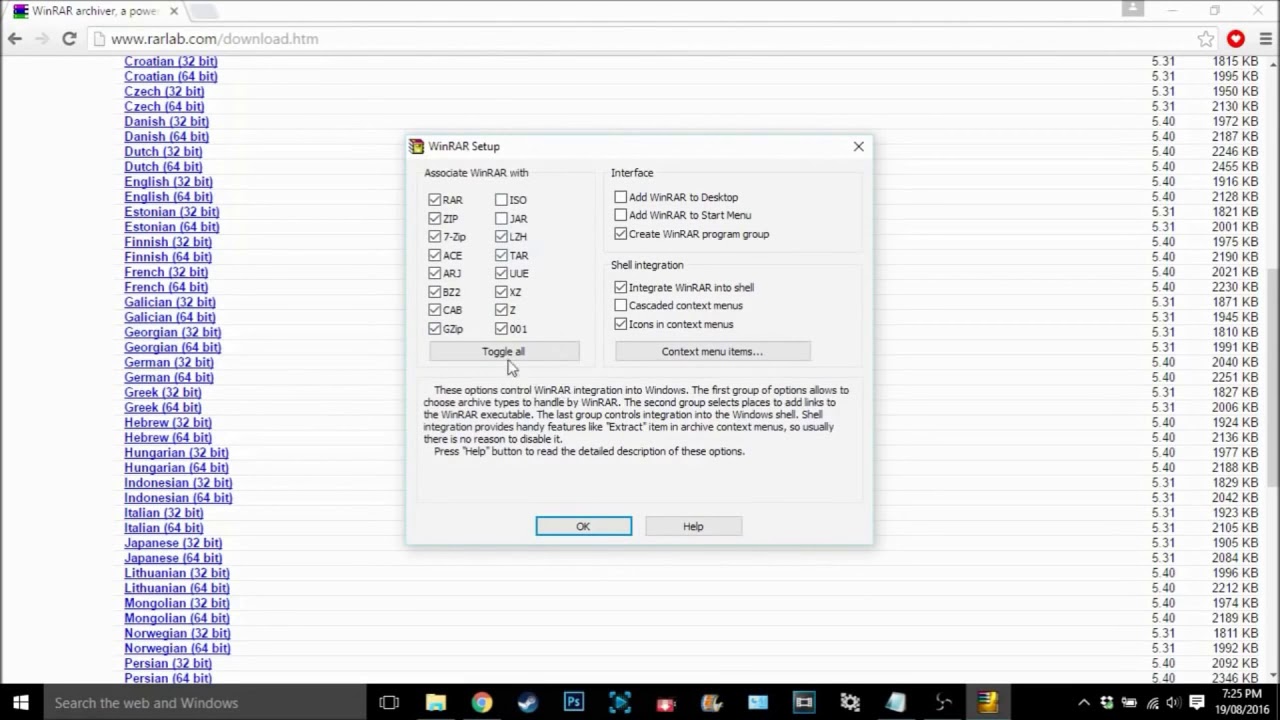Open the German (32 bit) download link
The image size is (1280, 720).
[x=169, y=362]
